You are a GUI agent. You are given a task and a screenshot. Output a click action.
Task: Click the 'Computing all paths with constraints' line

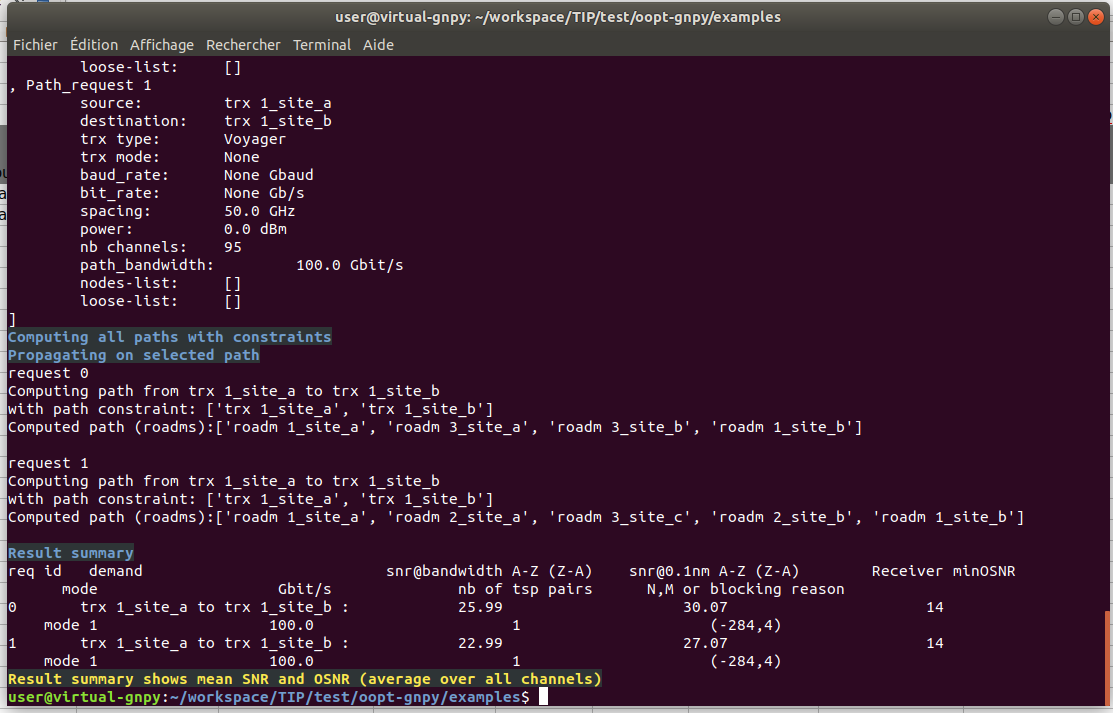coord(170,336)
